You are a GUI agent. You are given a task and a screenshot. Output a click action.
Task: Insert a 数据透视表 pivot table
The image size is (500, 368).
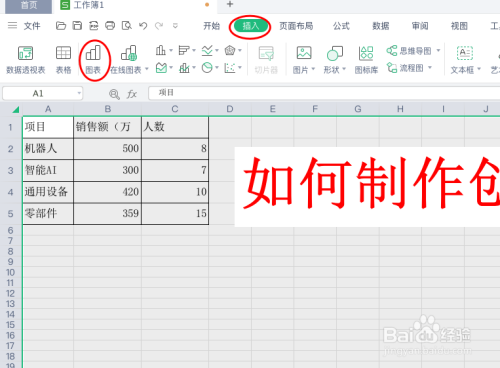[x=26, y=60]
